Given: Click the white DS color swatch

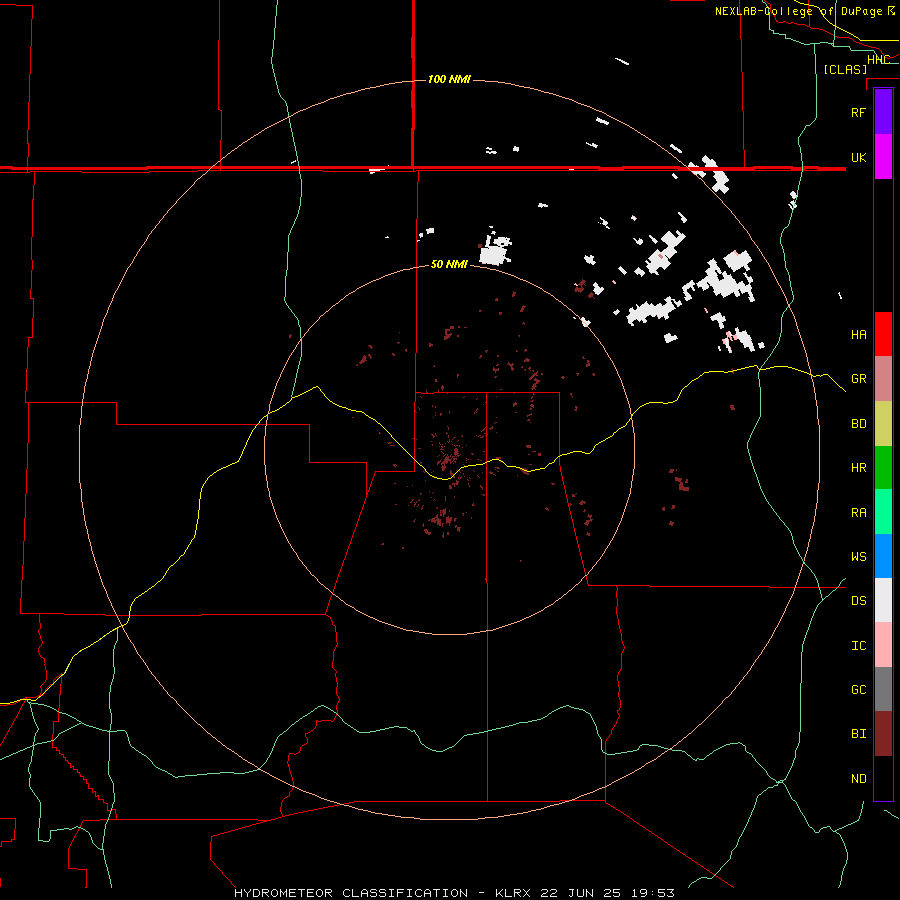Looking at the screenshot, I should 883,600.
